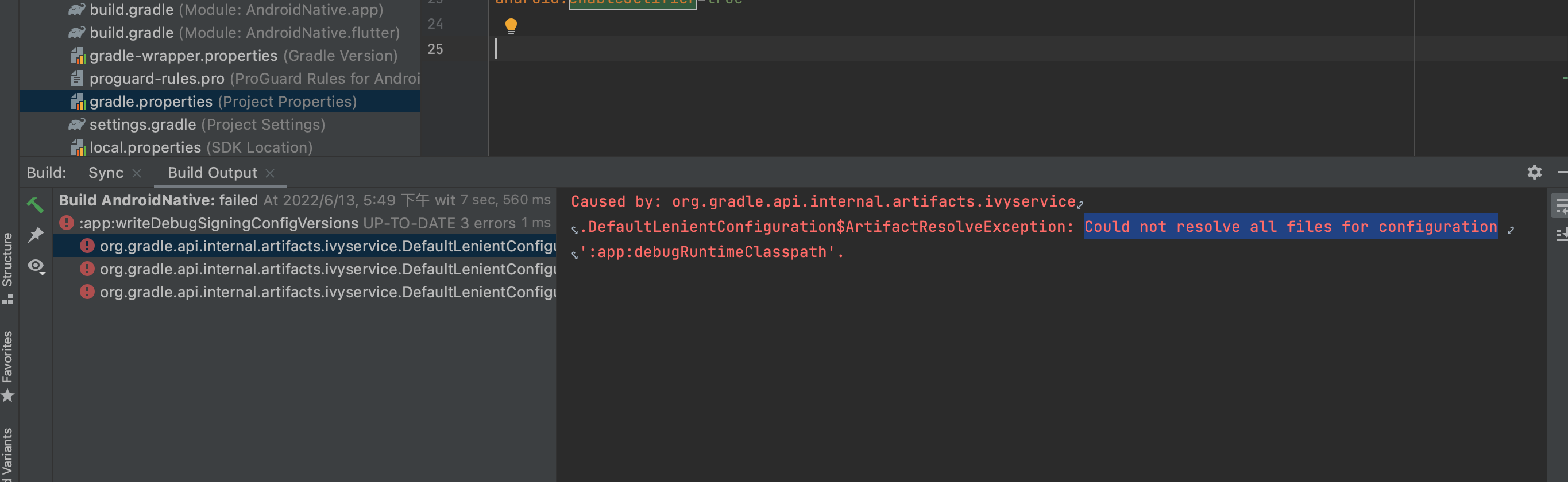Open the Structure tool window
This screenshot has width=1568, height=482.
tap(8, 267)
